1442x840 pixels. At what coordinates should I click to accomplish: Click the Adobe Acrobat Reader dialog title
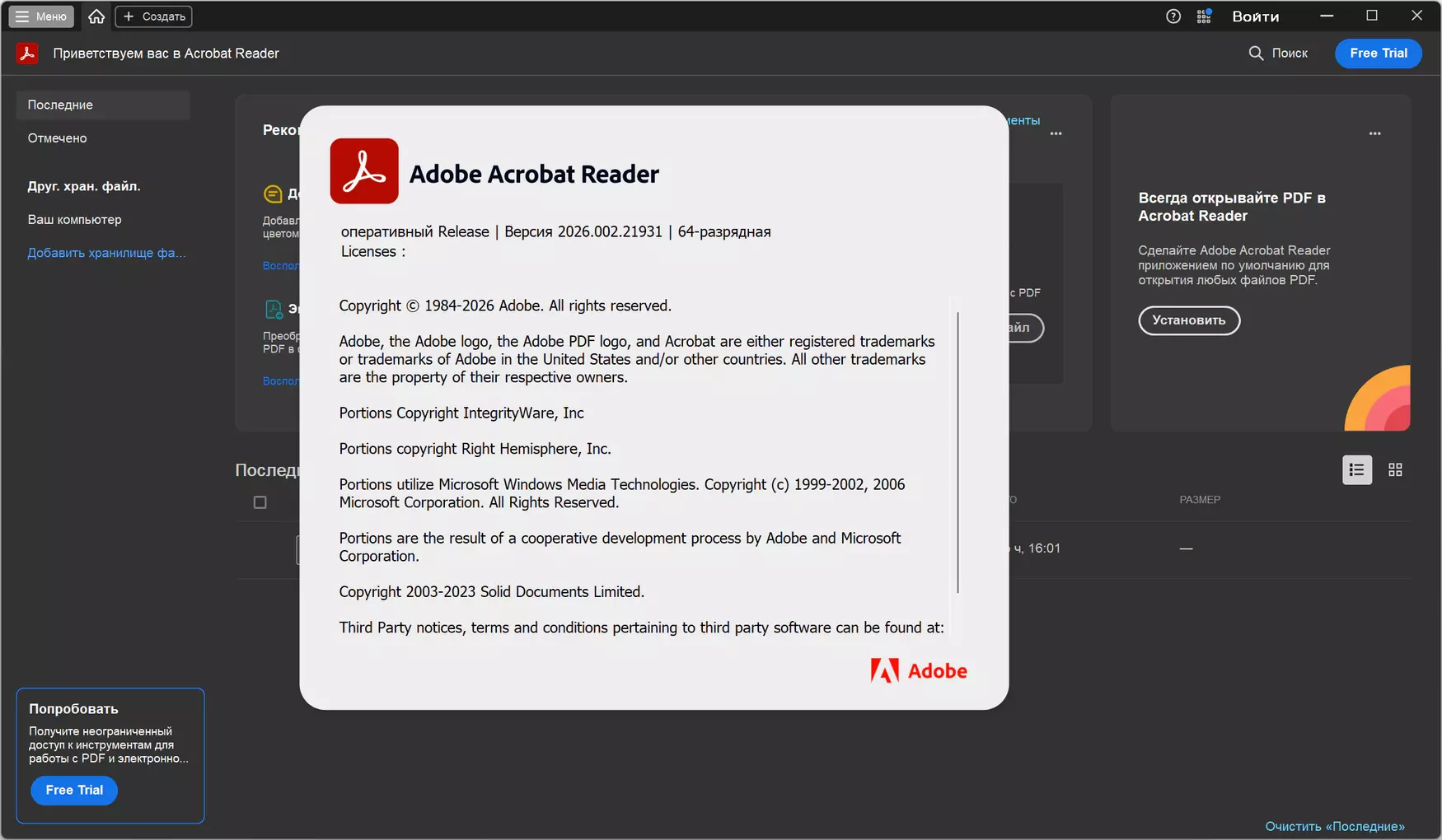click(534, 175)
